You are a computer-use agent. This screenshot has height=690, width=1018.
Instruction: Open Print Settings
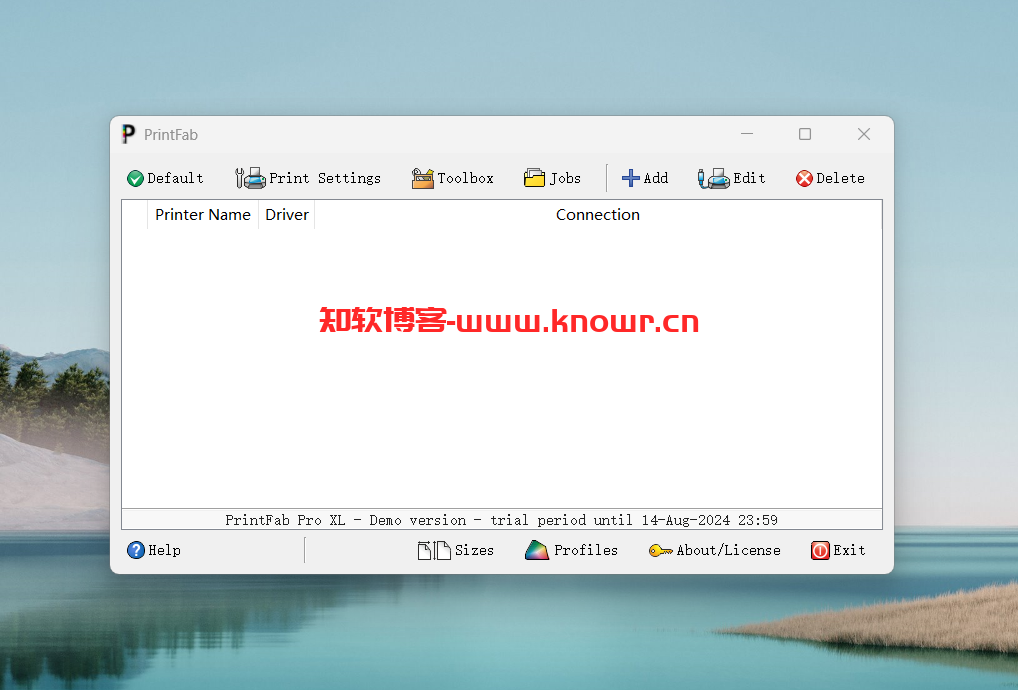tap(308, 179)
